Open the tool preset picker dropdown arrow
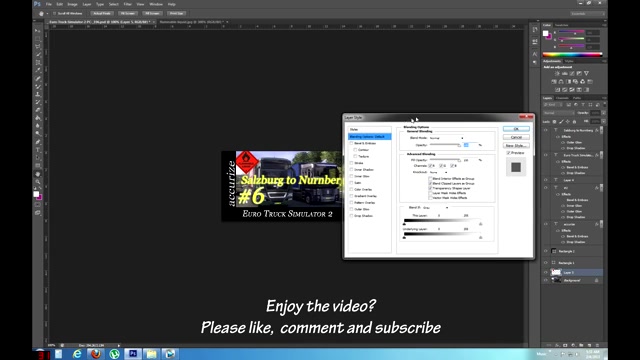This screenshot has width=640, height=360. pos(47,13)
